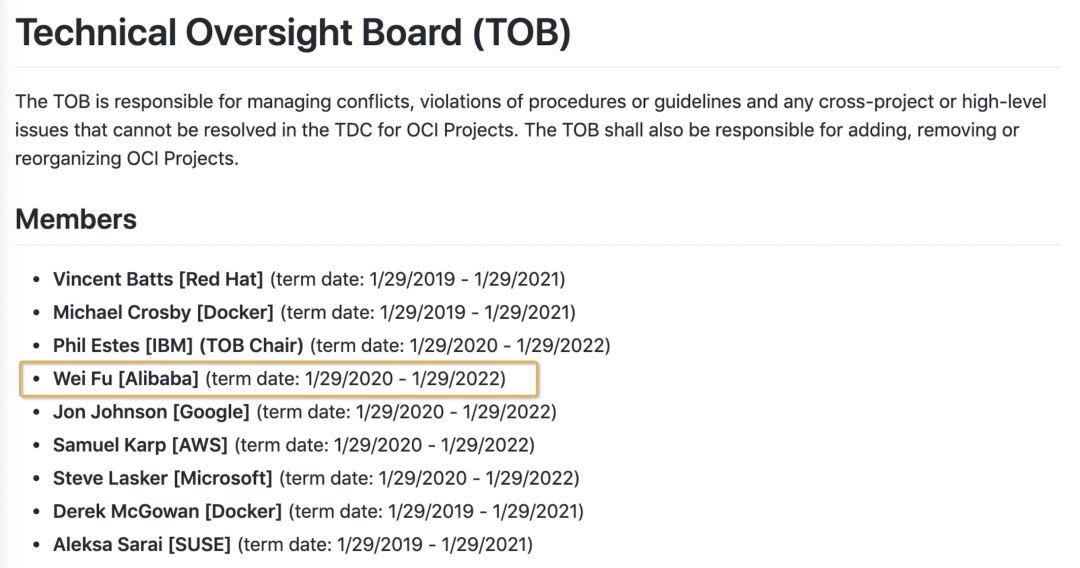Select Steve Lasker [Microsoft] member name
1080x568 pixels.
pyautogui.click(x=163, y=478)
